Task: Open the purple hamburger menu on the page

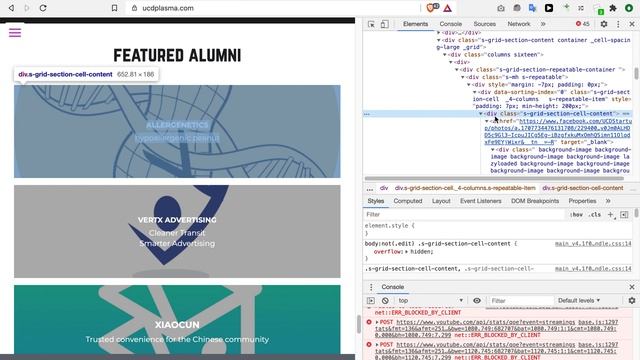Action: click(15, 33)
